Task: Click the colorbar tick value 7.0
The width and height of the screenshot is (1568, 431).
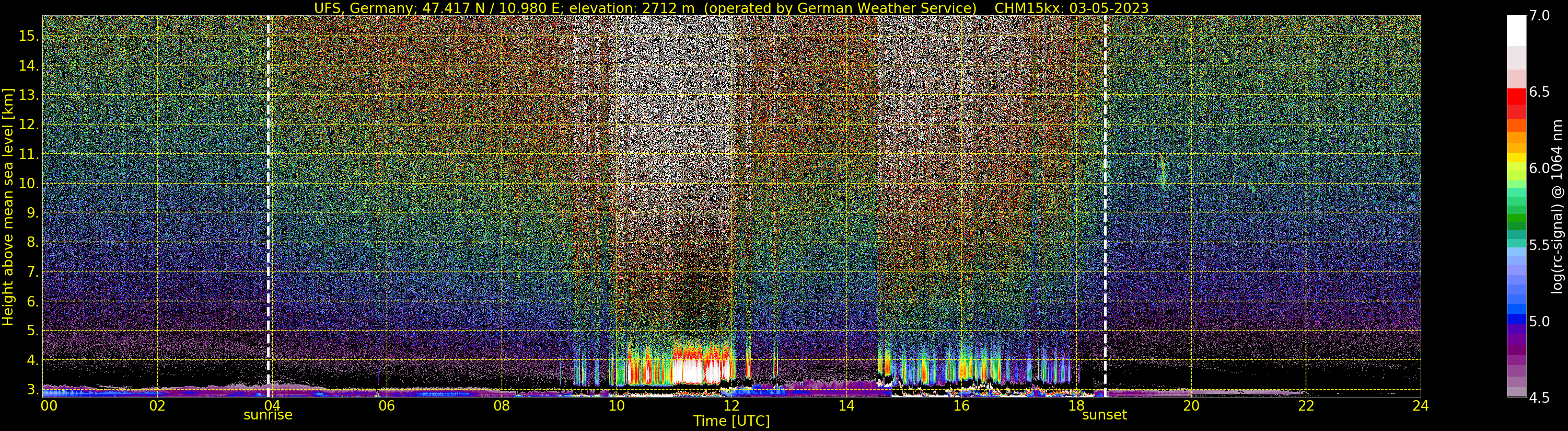Action: [x=1539, y=16]
